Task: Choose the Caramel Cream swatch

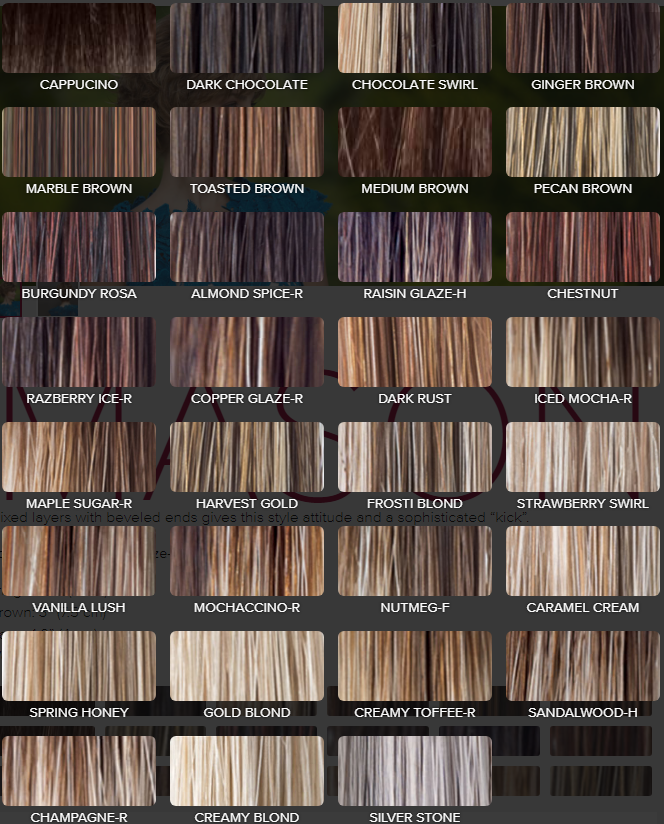Action: (x=583, y=561)
